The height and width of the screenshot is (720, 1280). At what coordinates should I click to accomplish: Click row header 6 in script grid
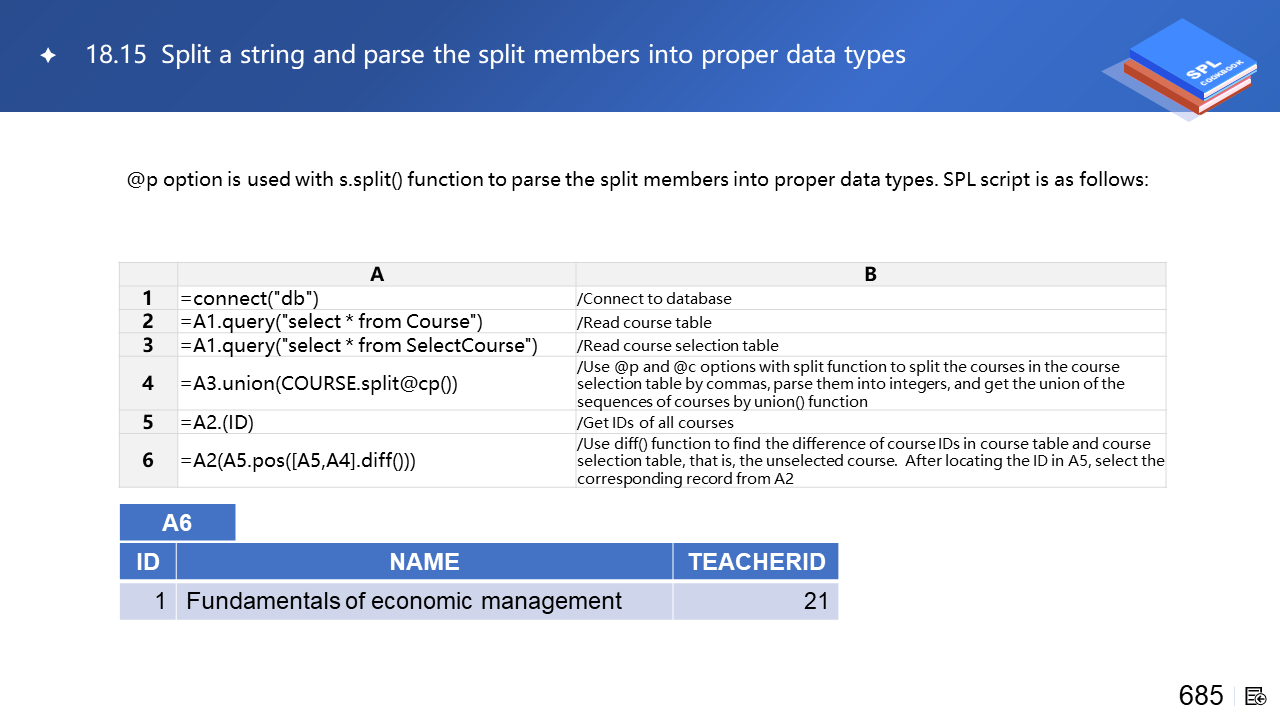tap(148, 460)
